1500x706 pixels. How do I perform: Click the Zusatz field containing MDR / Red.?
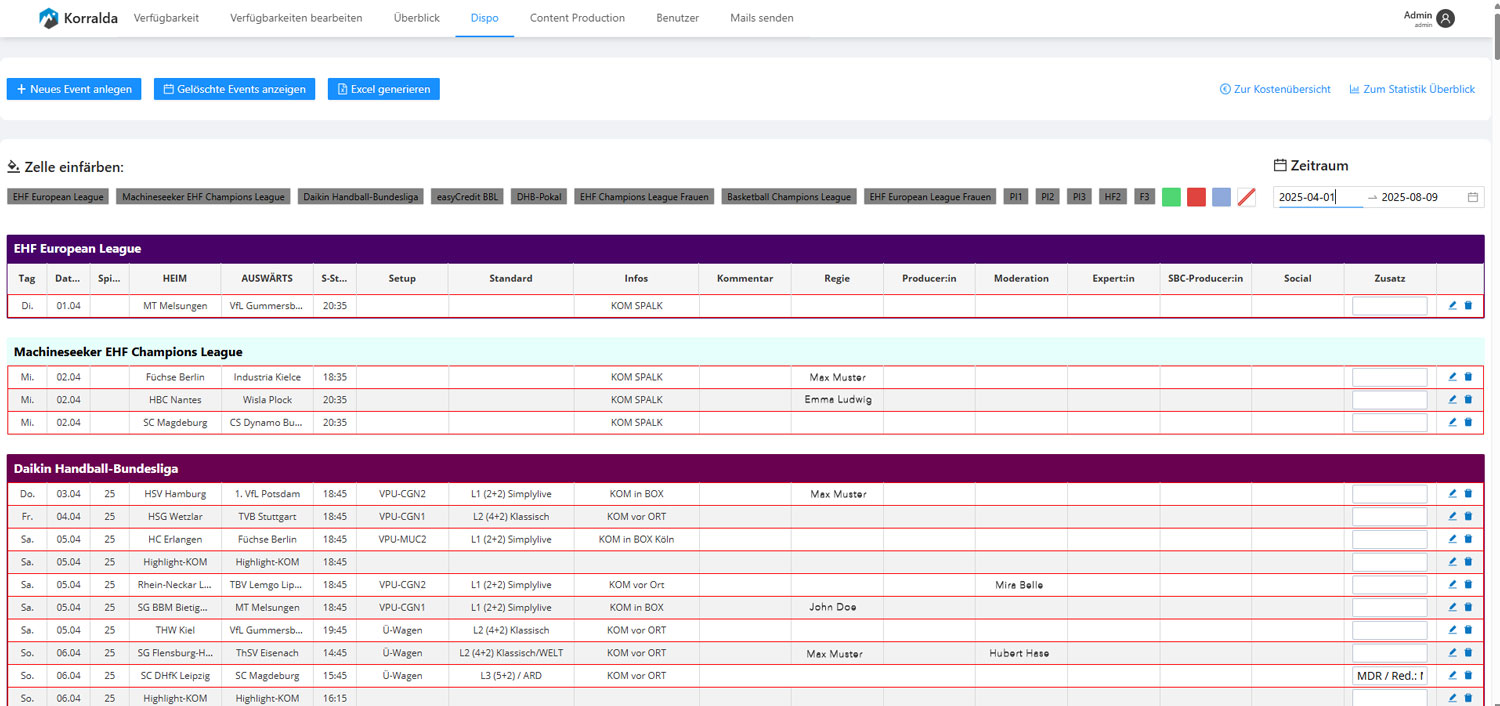(x=1390, y=676)
